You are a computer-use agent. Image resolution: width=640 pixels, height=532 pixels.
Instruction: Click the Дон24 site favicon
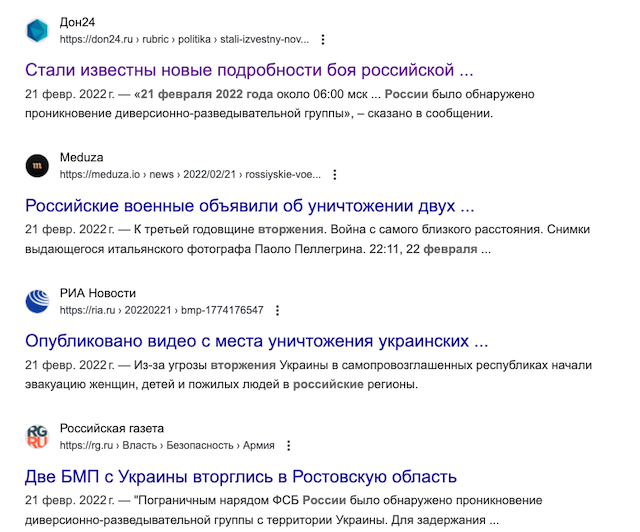[37, 31]
